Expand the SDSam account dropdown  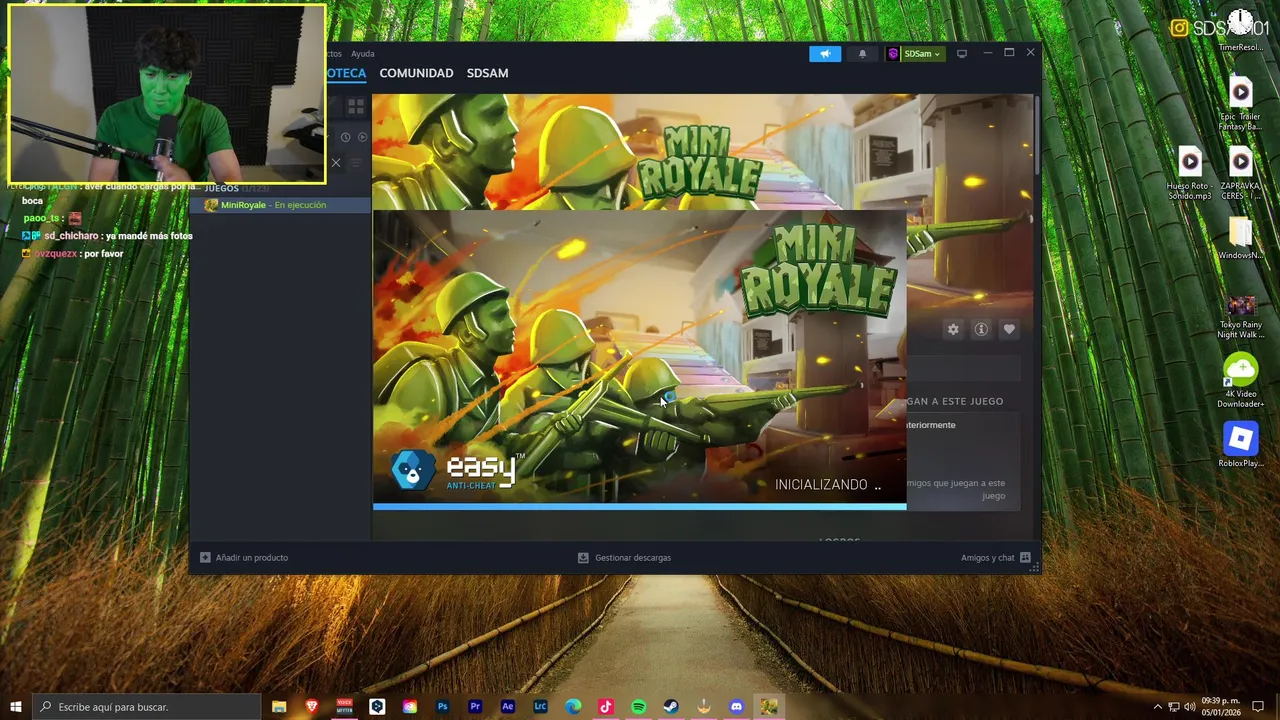914,54
